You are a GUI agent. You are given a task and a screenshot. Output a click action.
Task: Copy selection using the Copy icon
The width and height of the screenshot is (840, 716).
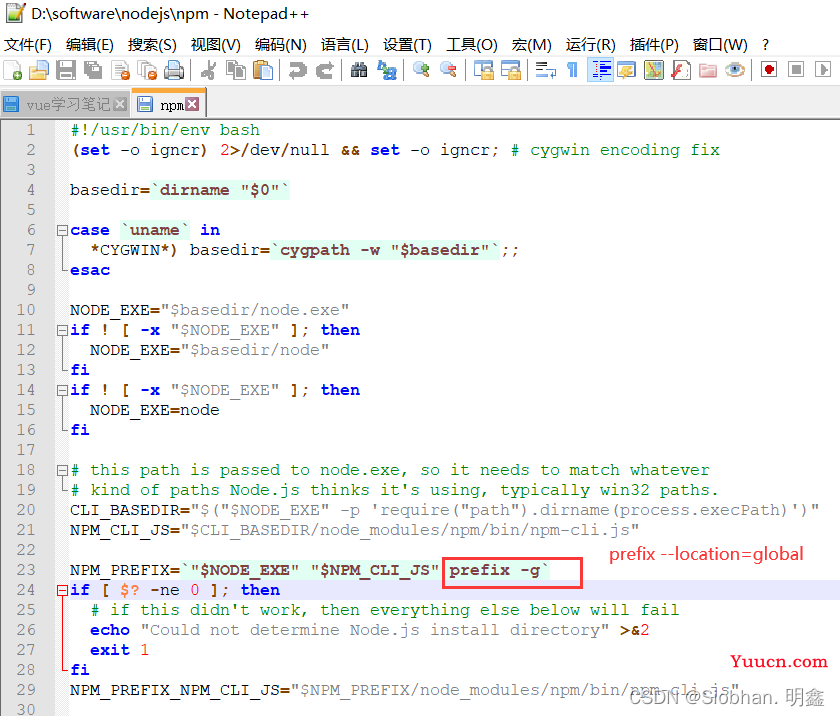click(x=236, y=70)
